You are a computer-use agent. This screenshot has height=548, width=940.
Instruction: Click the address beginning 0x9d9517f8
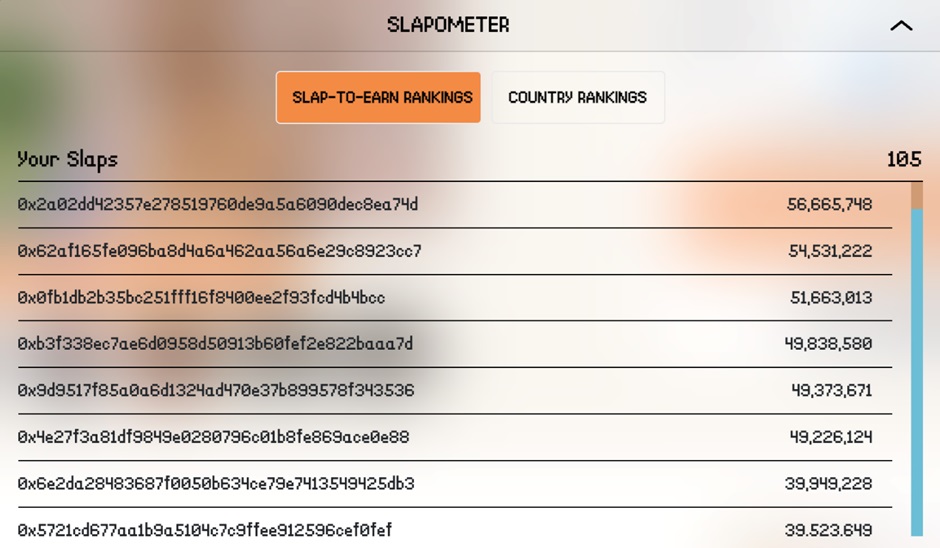215,390
